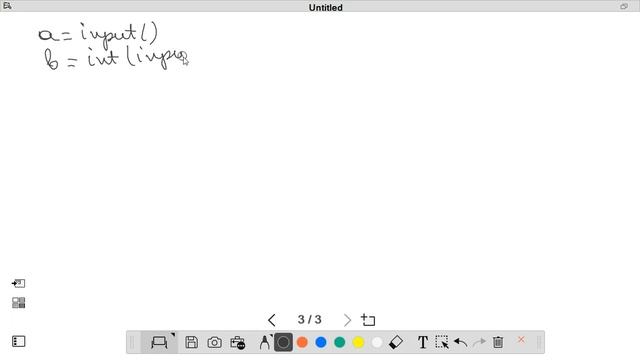Viewport: 640px width, 360px height.
Task: Add a new page
Action: 368,320
